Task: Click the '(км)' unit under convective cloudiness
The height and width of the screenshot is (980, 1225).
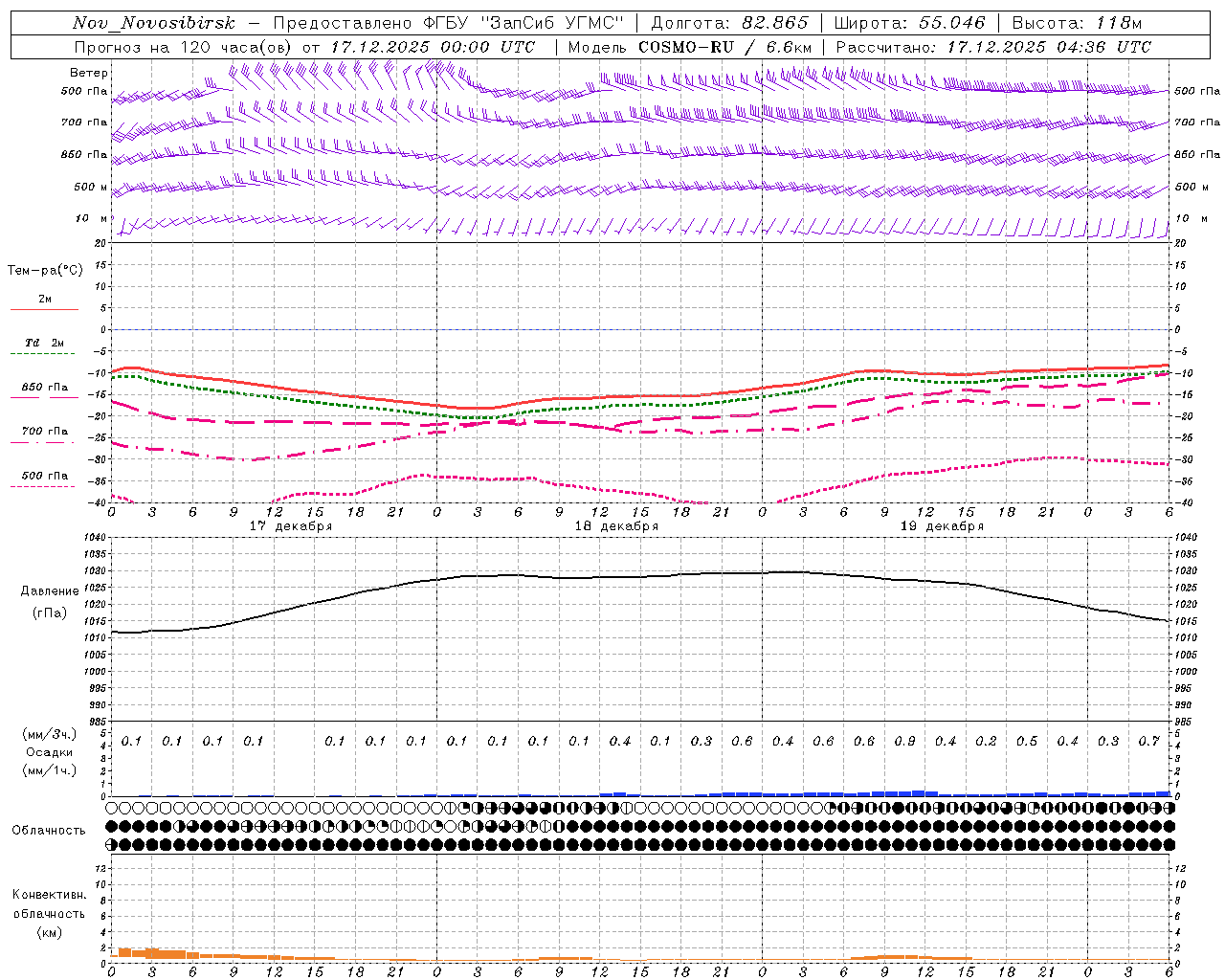Action: [50, 932]
